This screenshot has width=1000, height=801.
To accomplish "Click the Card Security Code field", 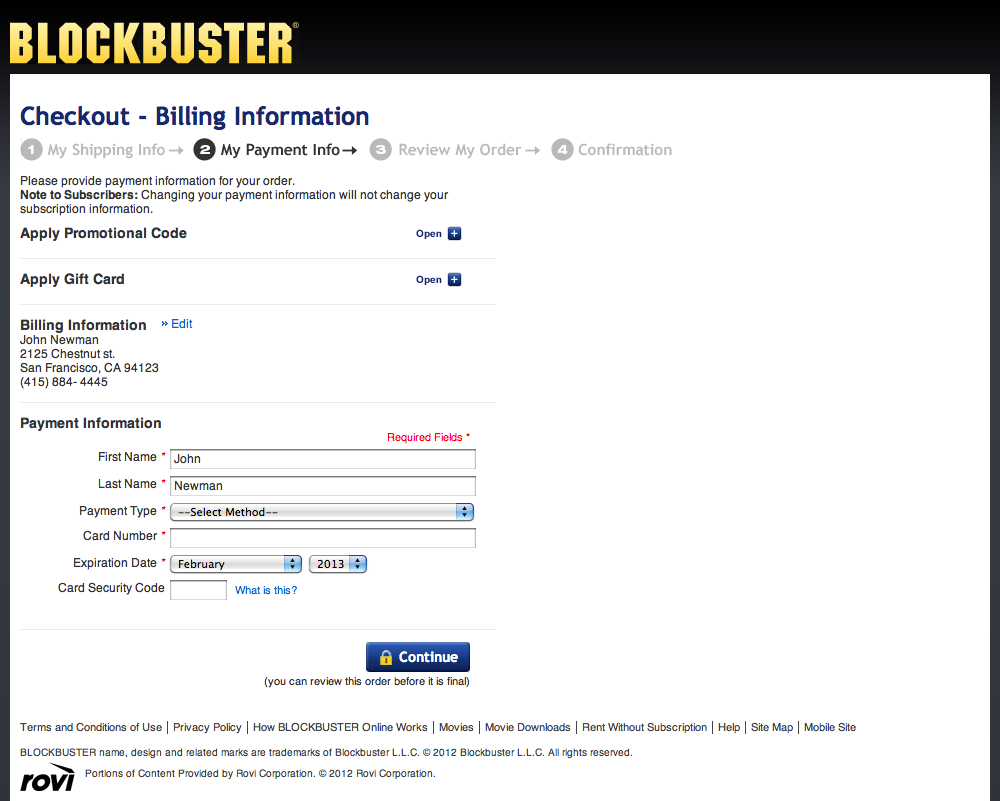I will (x=198, y=590).
